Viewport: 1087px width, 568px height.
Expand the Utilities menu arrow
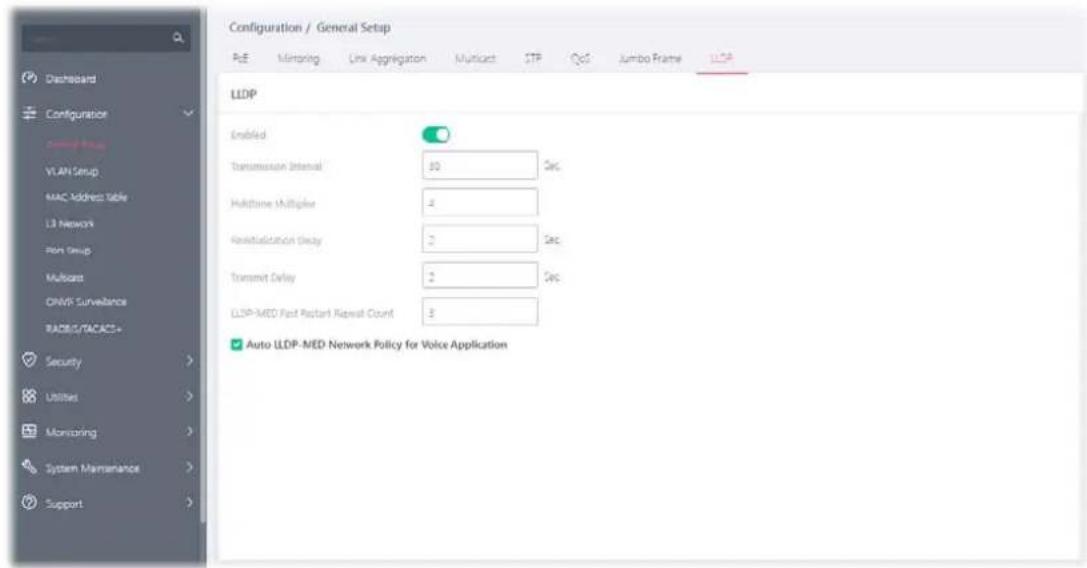point(189,396)
